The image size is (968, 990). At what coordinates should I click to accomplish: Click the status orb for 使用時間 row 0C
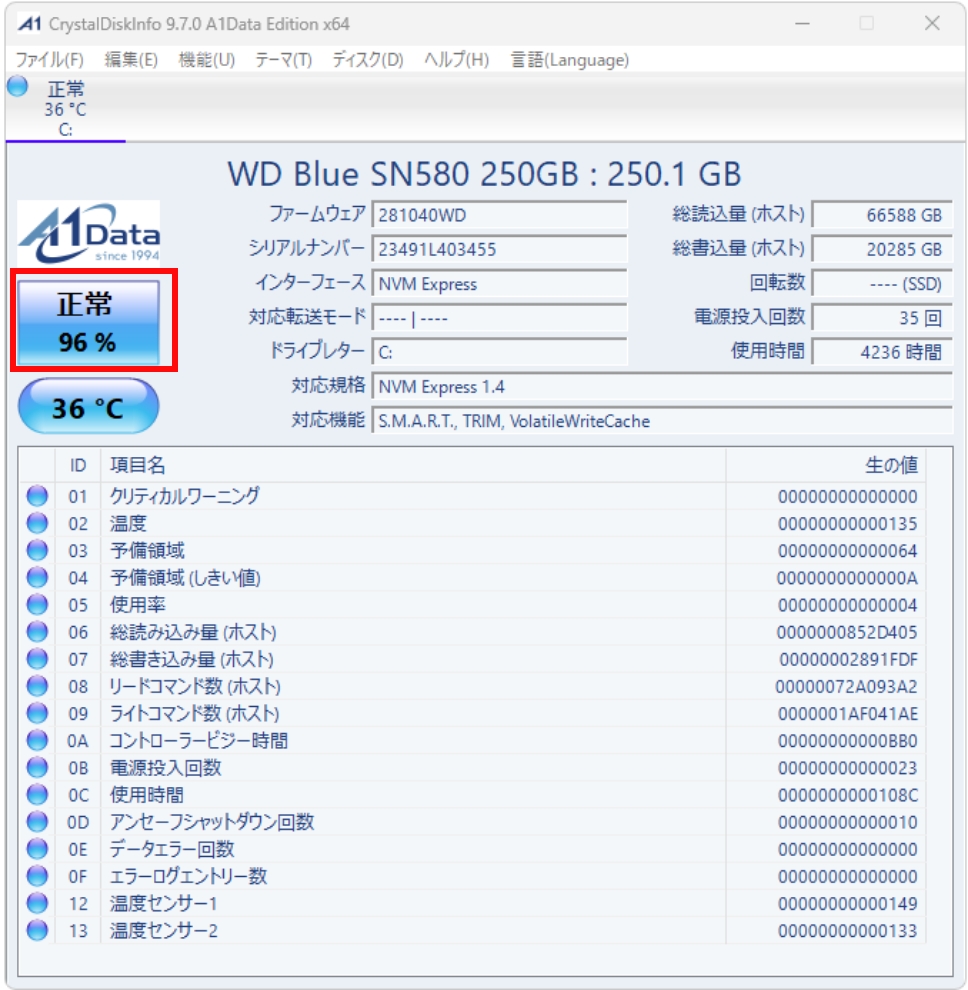click(x=37, y=794)
